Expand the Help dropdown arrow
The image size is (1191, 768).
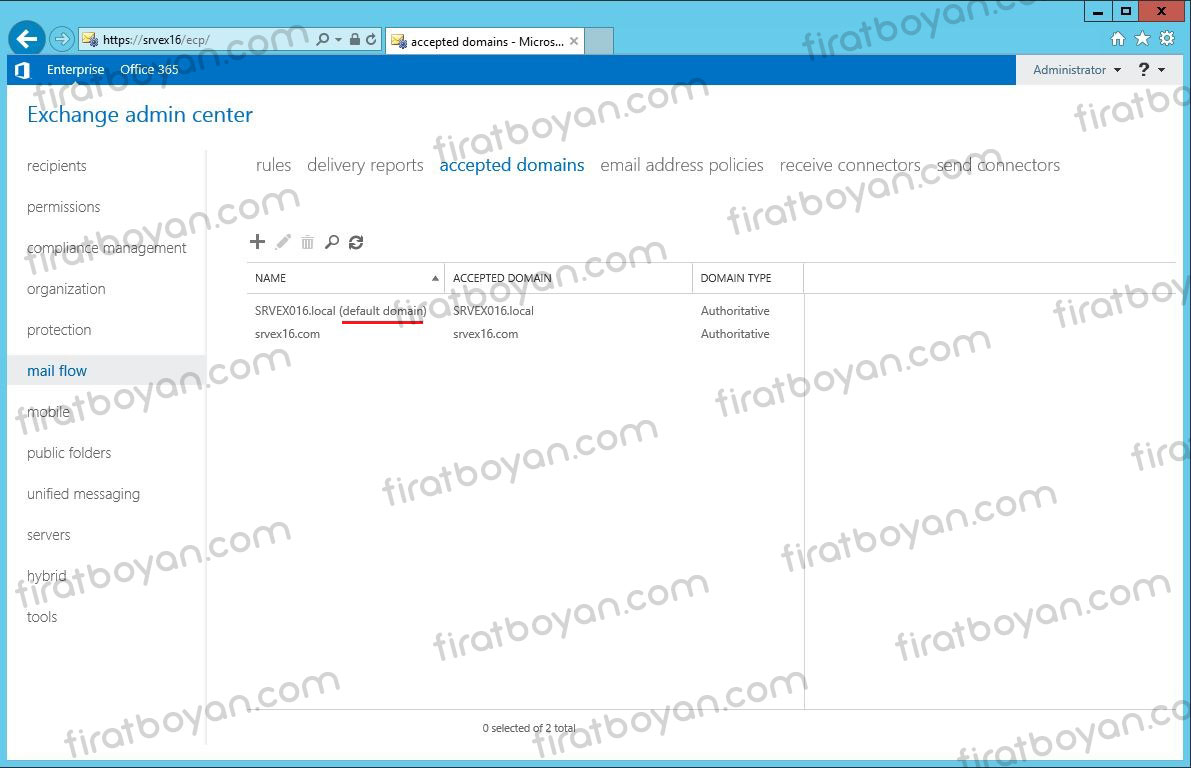[x=1161, y=70]
